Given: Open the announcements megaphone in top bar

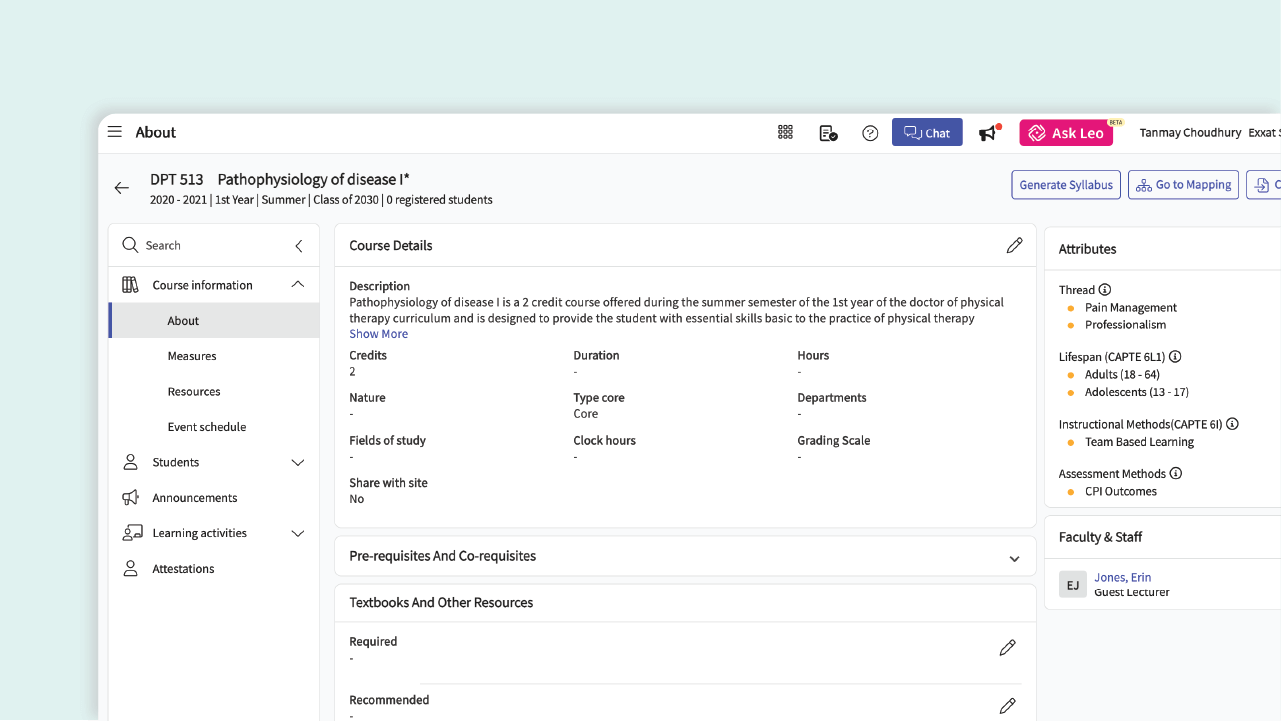Looking at the screenshot, I should tap(989, 132).
